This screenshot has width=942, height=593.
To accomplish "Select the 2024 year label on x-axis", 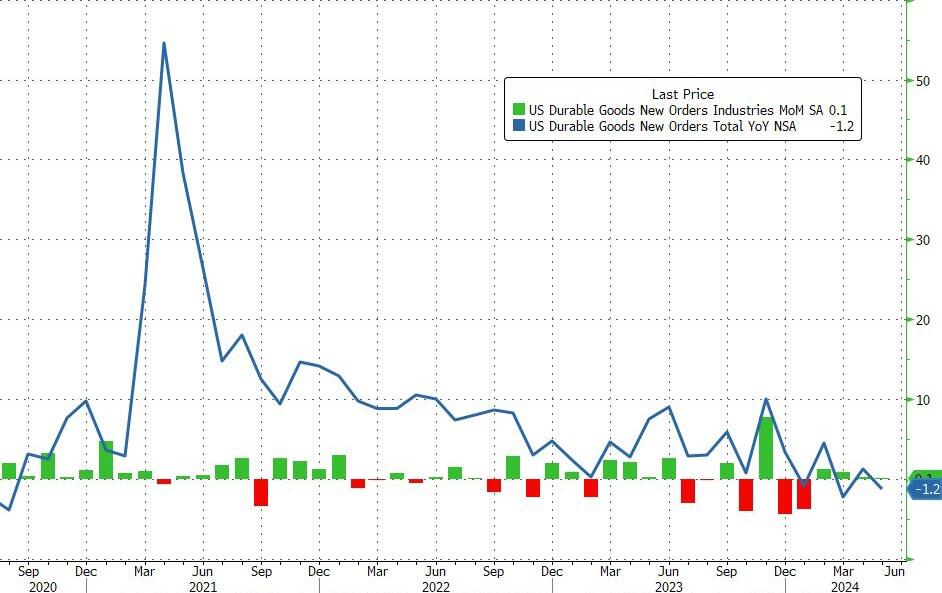I will click(845, 587).
